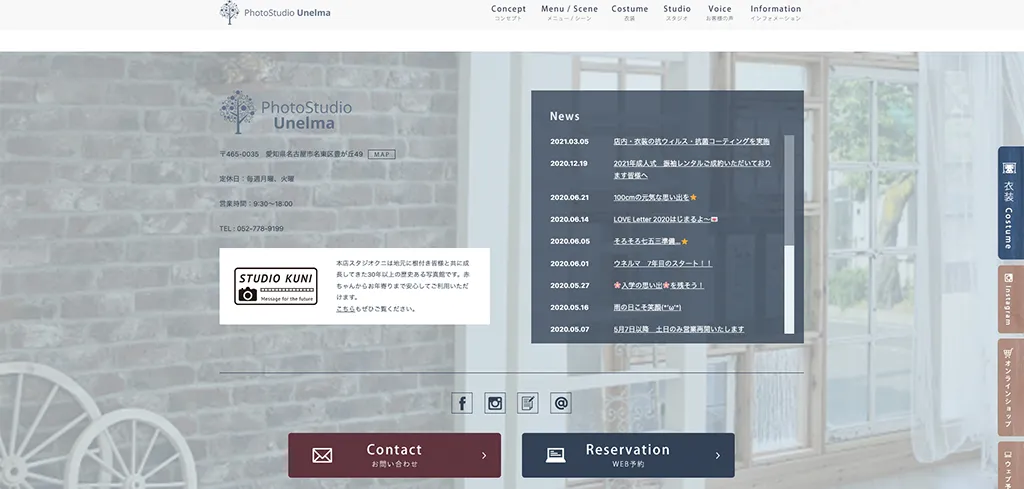1024x489 pixels.
Task: Open the 2021.03.05 antivirus coating news
Action: click(692, 141)
